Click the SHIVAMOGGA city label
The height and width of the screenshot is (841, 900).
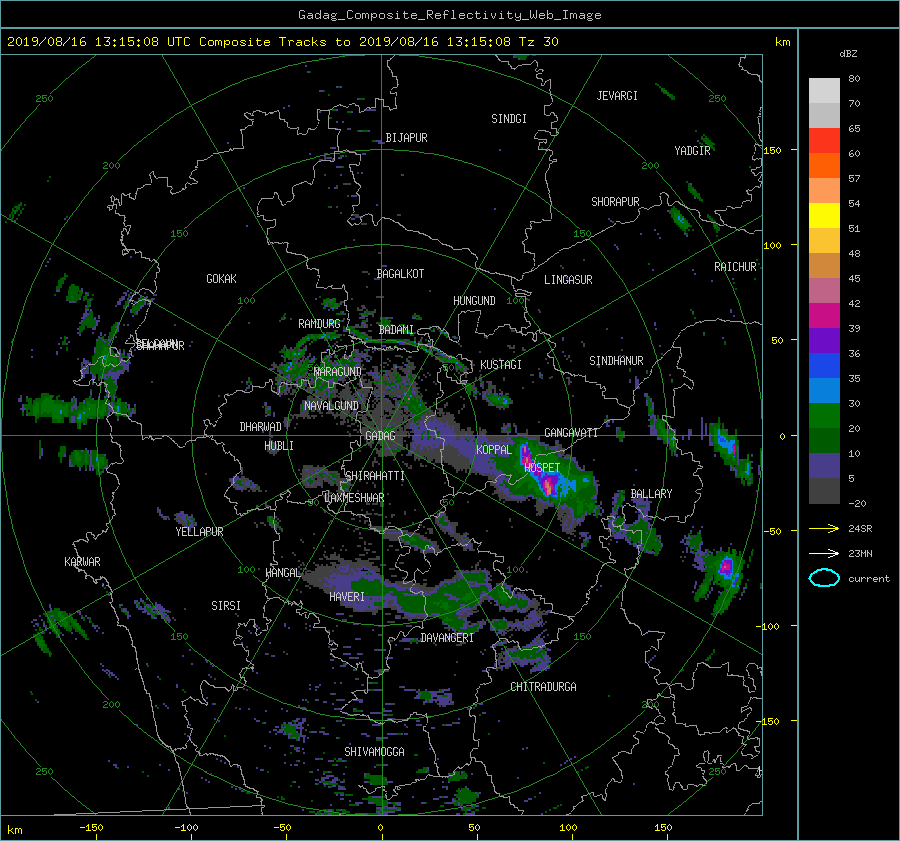tap(374, 751)
